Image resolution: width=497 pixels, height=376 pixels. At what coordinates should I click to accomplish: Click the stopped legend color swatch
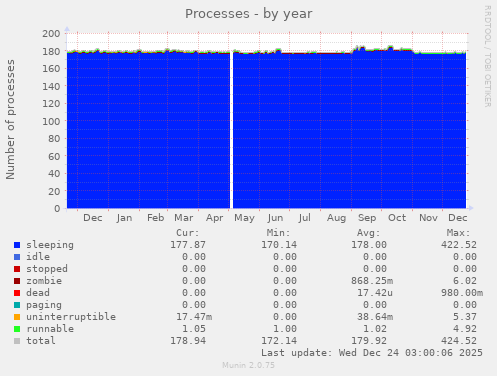[x=17, y=269]
